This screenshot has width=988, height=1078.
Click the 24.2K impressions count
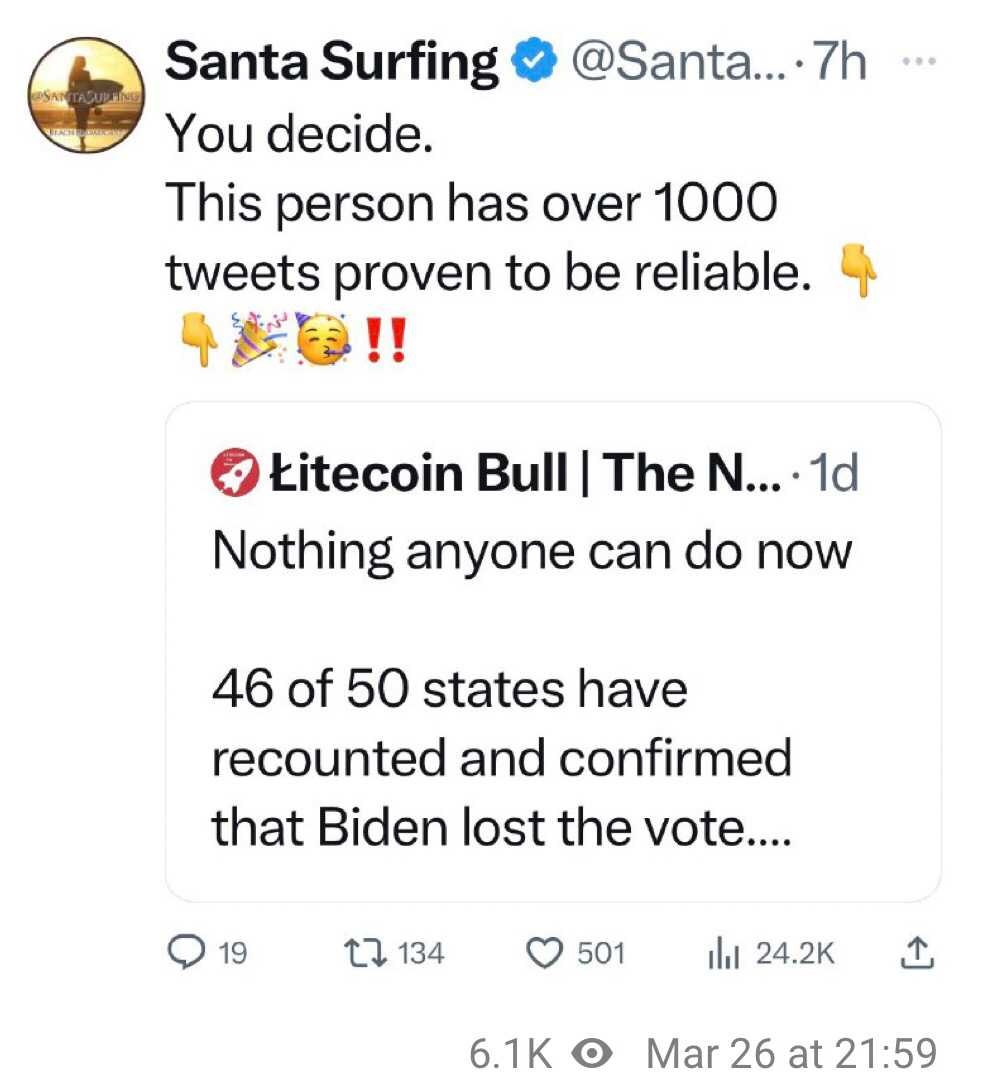pyautogui.click(x=795, y=954)
